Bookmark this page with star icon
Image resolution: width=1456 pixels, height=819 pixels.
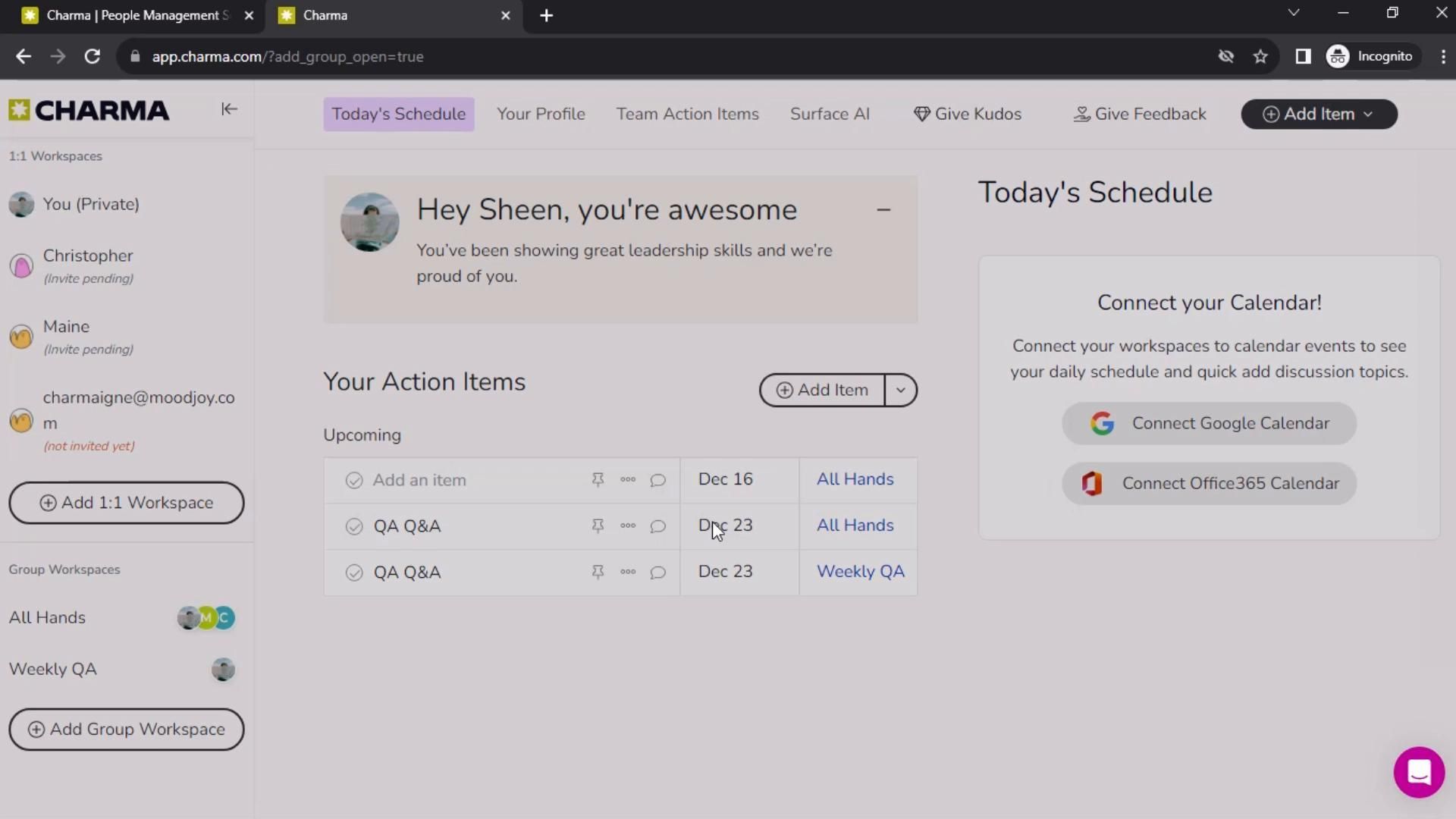coord(1260,57)
